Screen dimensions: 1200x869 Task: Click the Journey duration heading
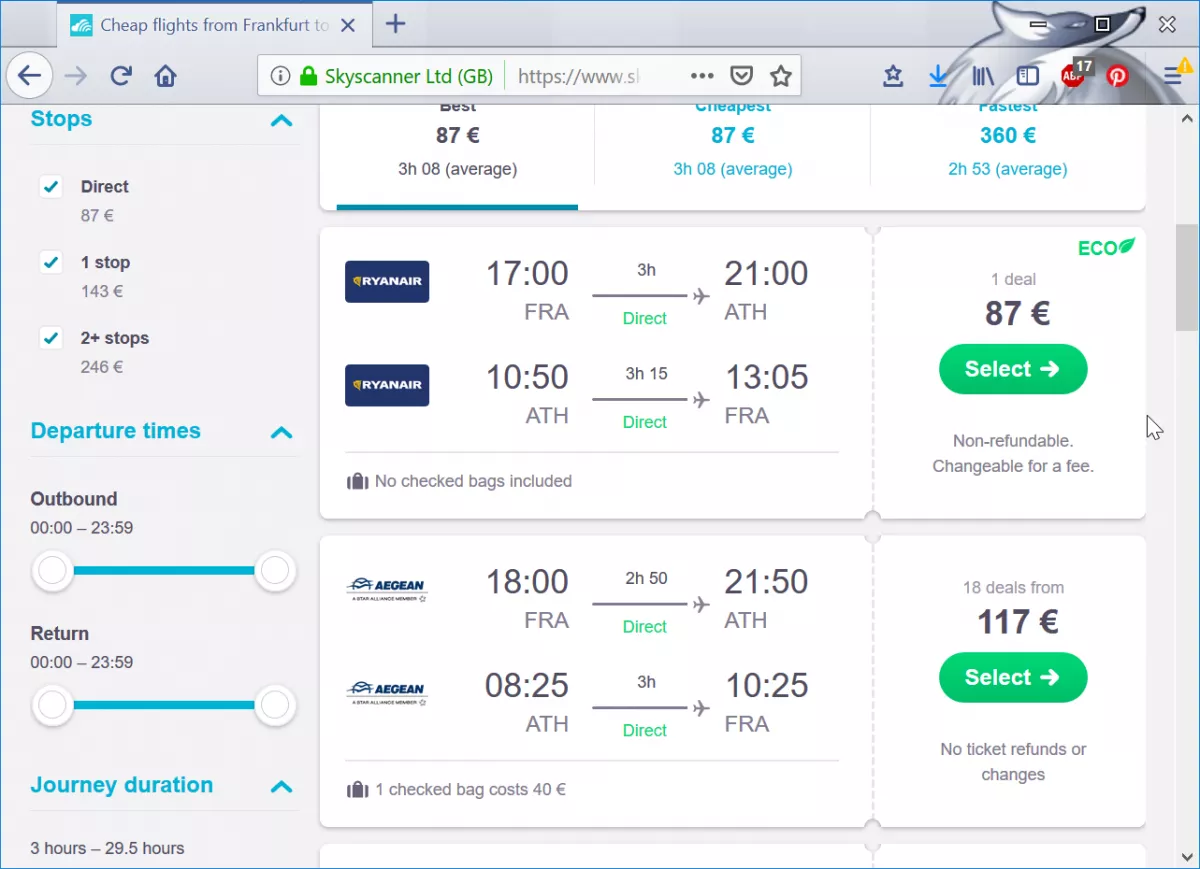(122, 785)
